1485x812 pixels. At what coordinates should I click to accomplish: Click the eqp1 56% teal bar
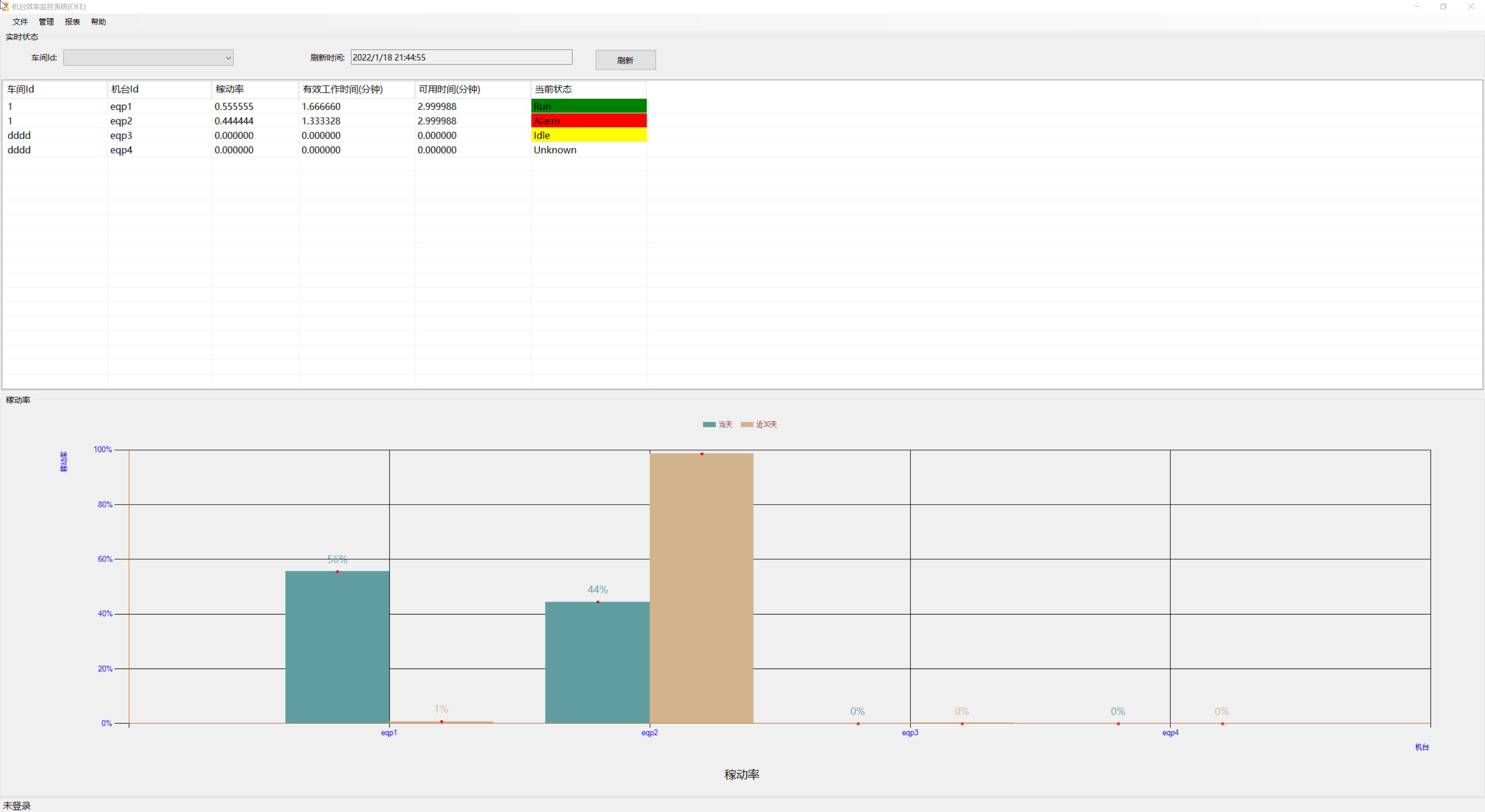click(337, 647)
